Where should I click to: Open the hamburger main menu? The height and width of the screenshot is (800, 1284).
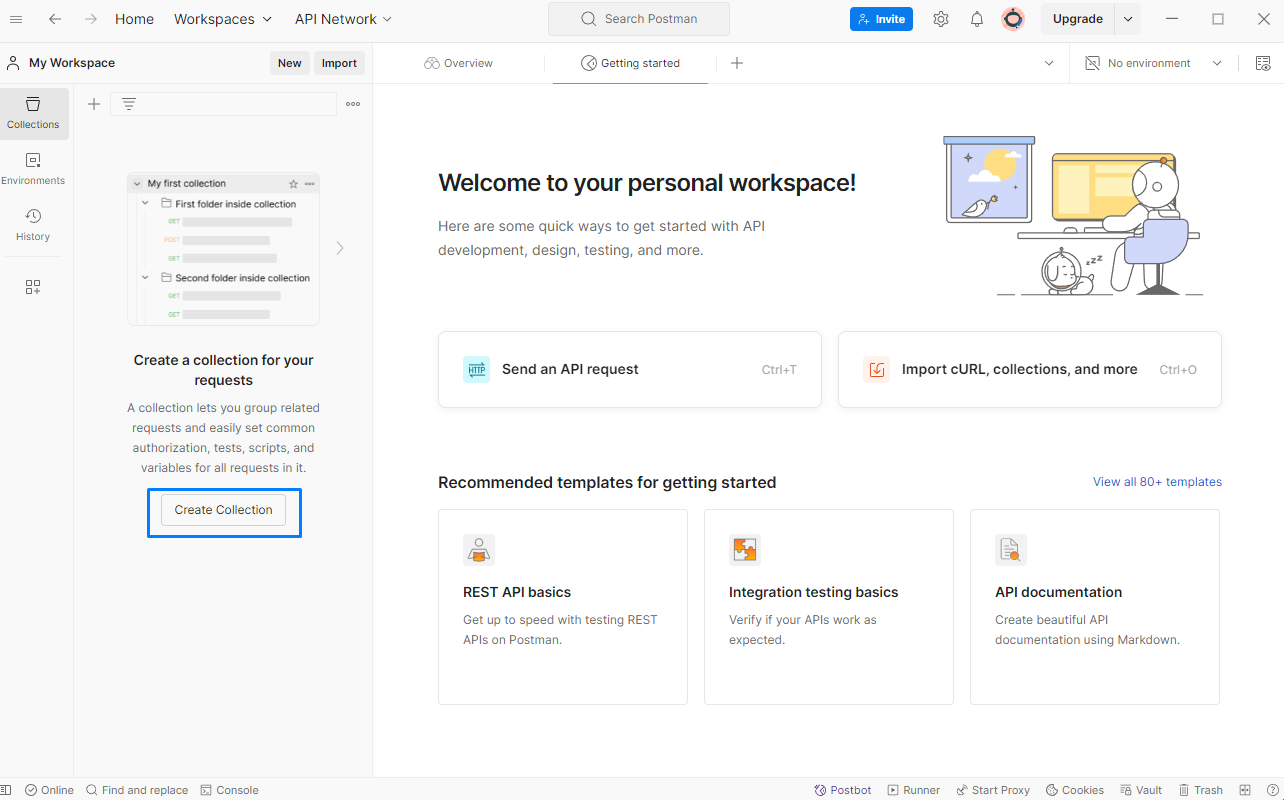point(16,19)
